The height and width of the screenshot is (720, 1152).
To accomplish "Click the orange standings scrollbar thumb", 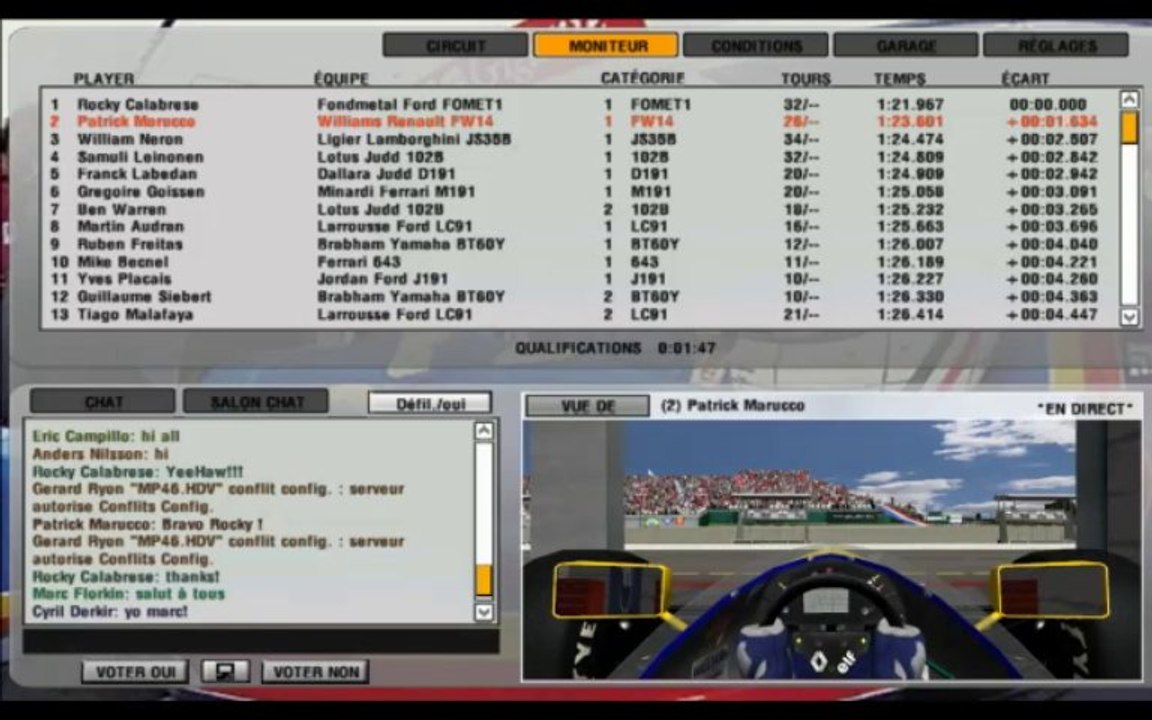I will [x=1129, y=127].
